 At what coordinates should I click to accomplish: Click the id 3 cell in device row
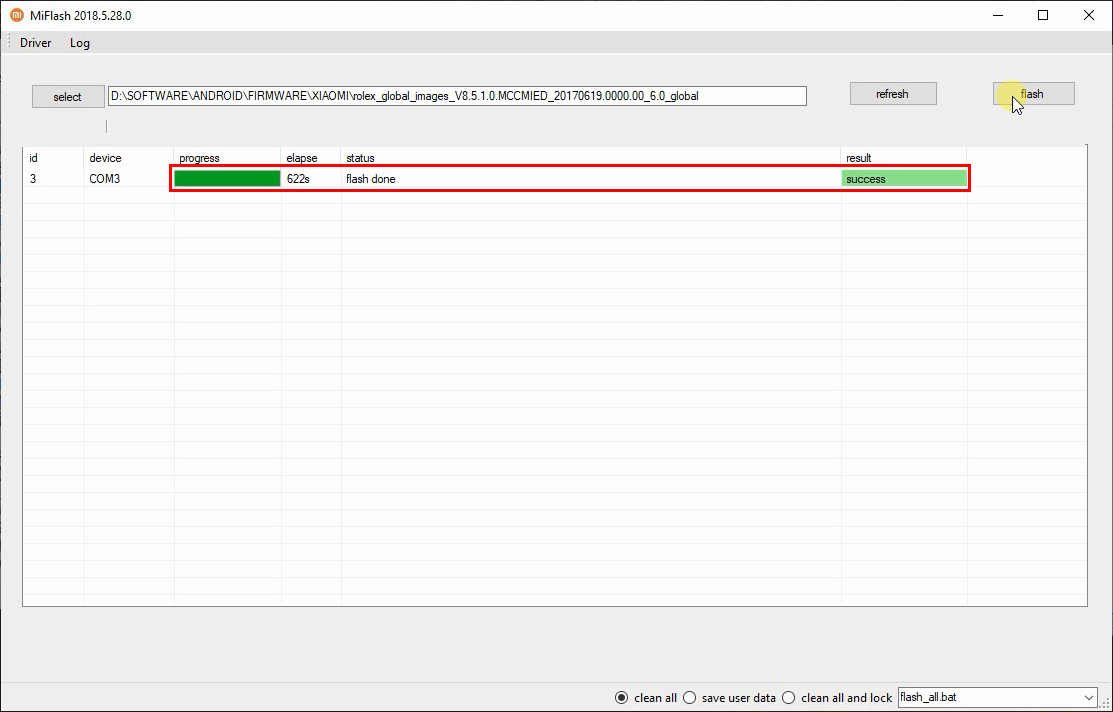coord(33,179)
